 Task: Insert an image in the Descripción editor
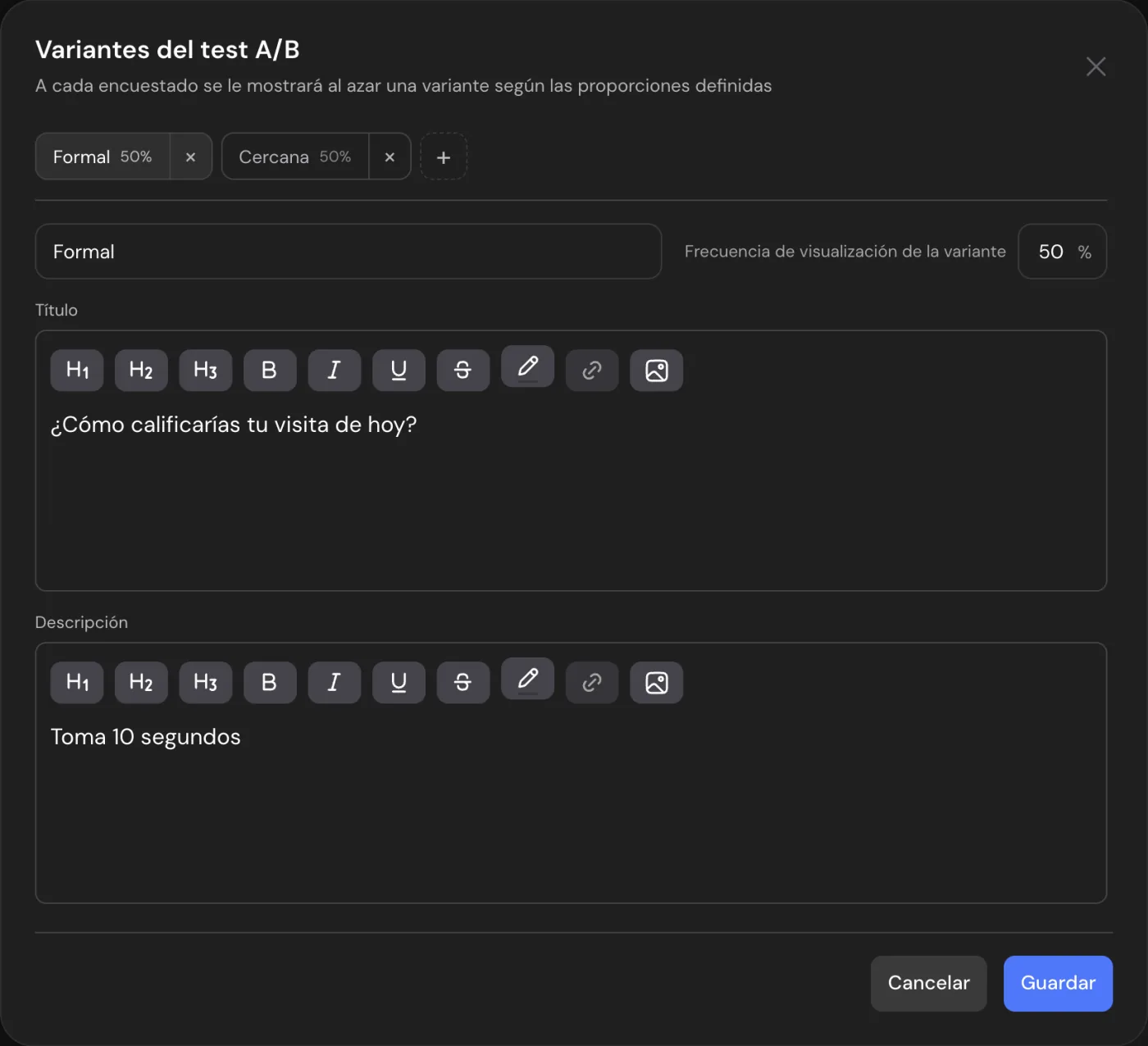656,683
